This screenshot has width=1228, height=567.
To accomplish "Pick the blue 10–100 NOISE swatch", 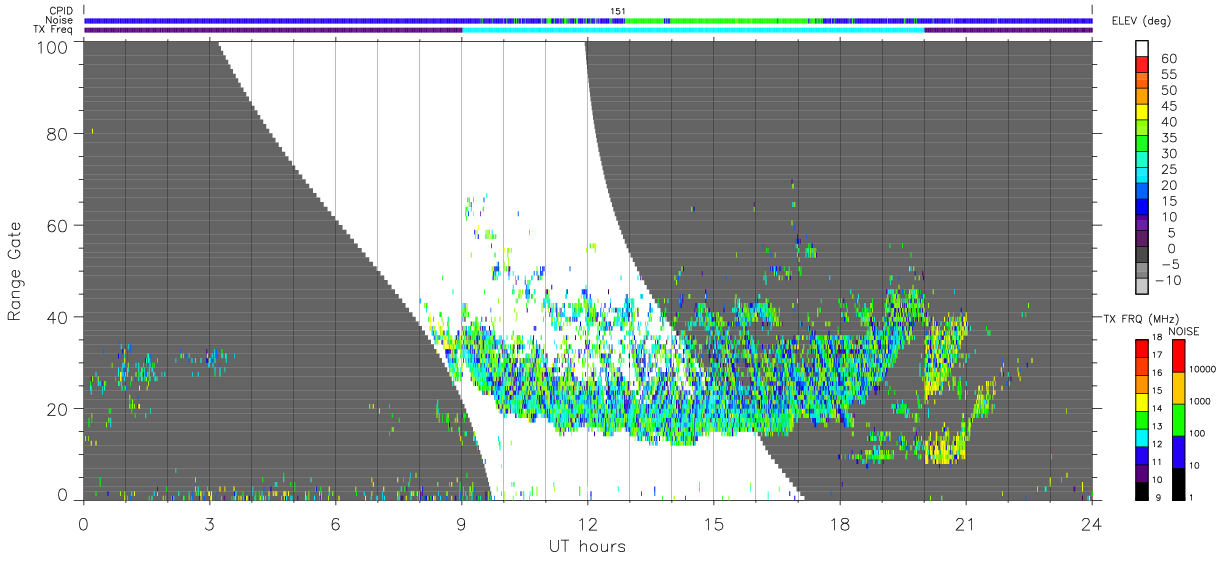I will (x=1178, y=451).
